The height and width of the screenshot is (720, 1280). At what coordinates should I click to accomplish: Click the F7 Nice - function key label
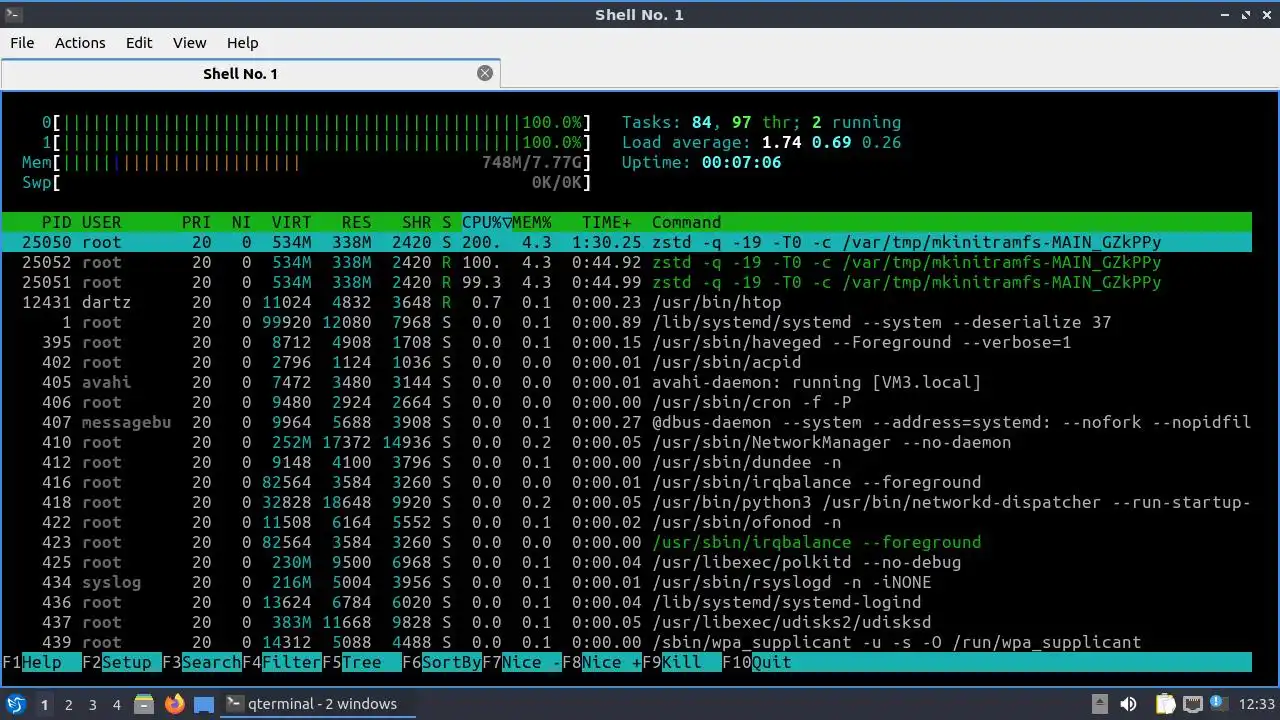click(522, 662)
